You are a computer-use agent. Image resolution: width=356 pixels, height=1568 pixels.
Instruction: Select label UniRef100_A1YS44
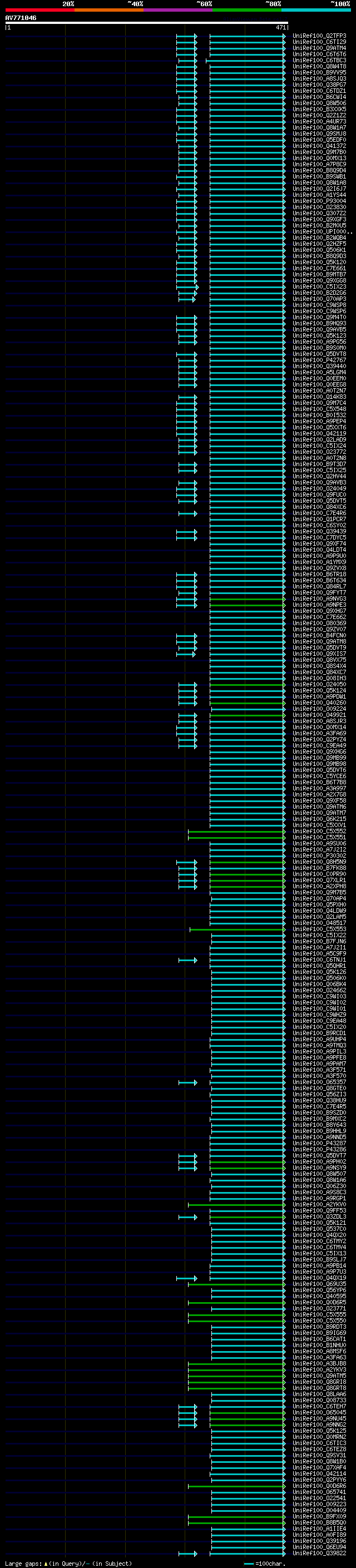(319, 195)
